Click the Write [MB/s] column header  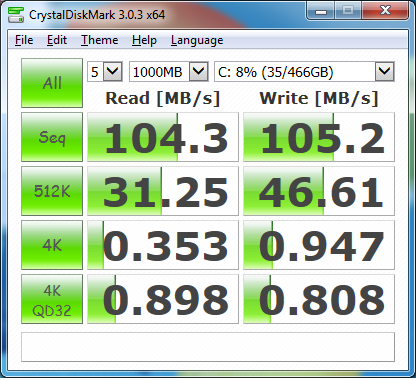(x=319, y=99)
